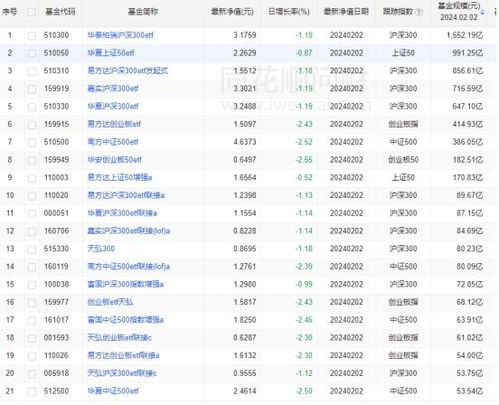Image resolution: width=499 pixels, height=405 pixels.
Task: Click the 最新净值日期 column header
Action: pos(346,12)
